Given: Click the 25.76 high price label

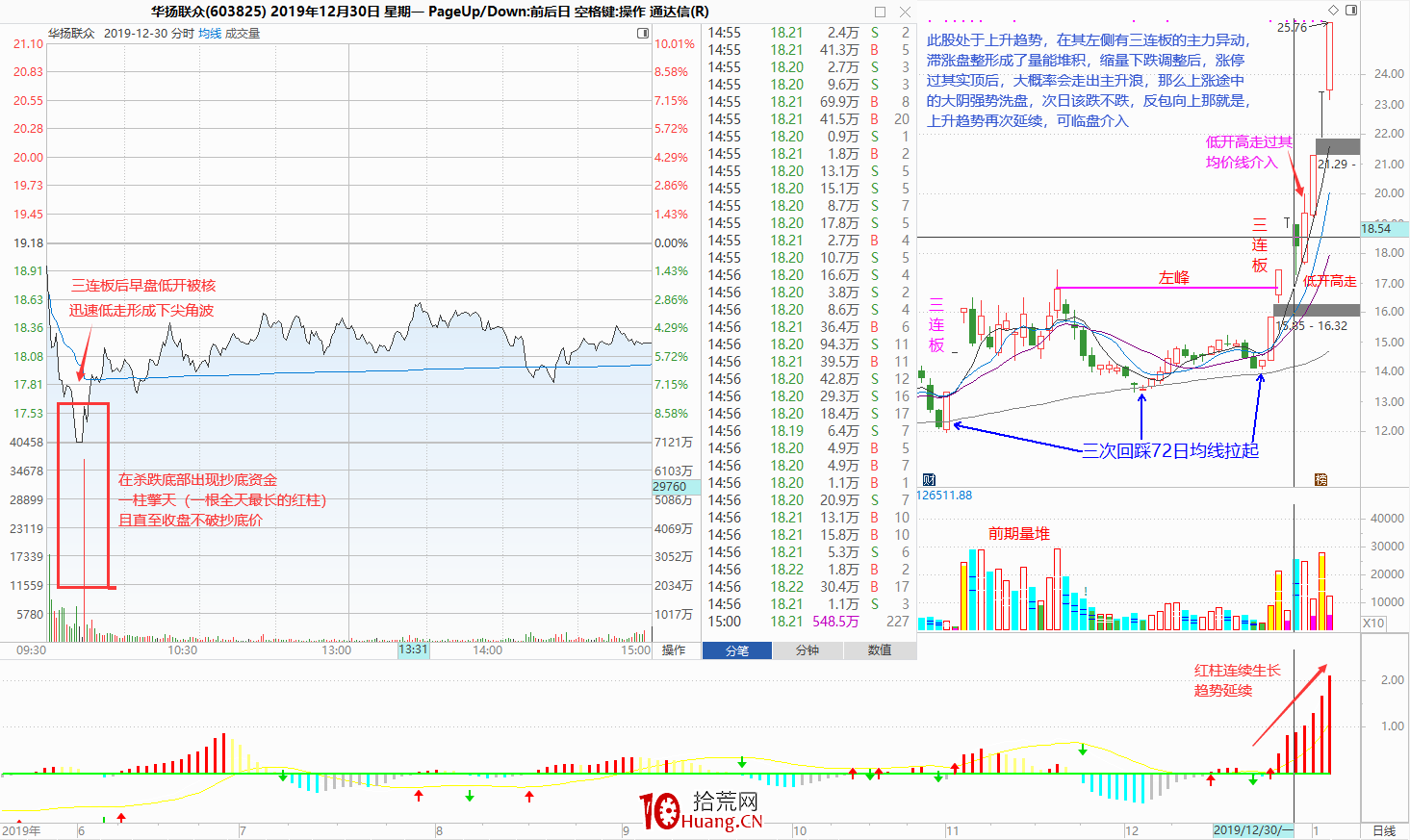Looking at the screenshot, I should (1292, 28).
